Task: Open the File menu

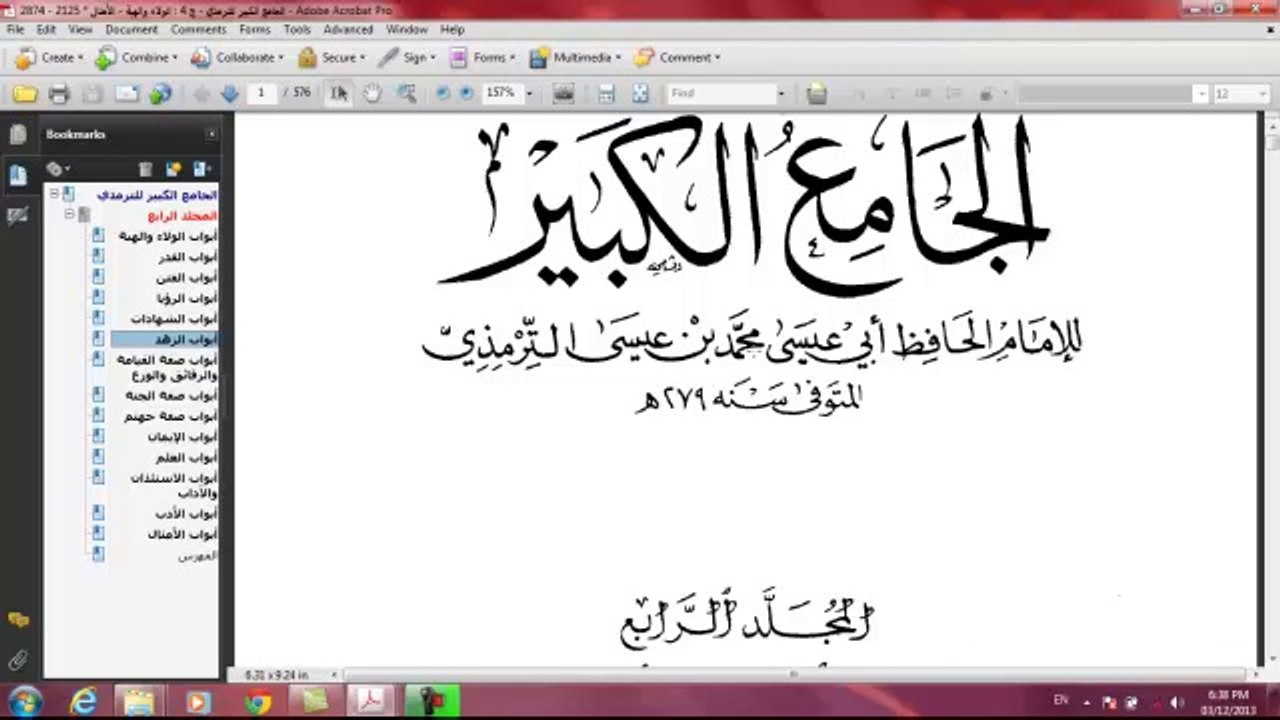Action: click(x=16, y=30)
